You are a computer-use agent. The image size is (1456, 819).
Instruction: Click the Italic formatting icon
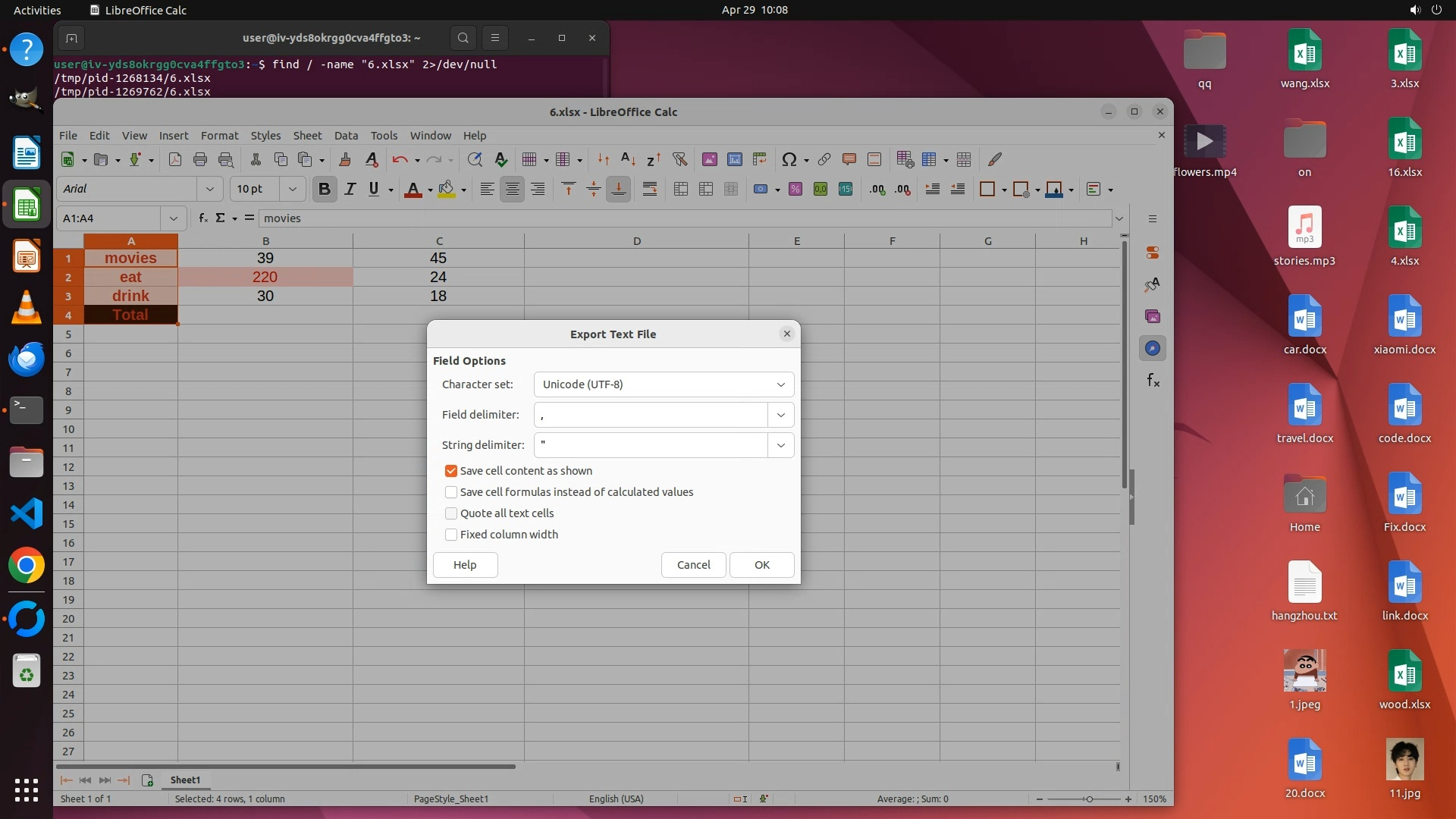350,189
